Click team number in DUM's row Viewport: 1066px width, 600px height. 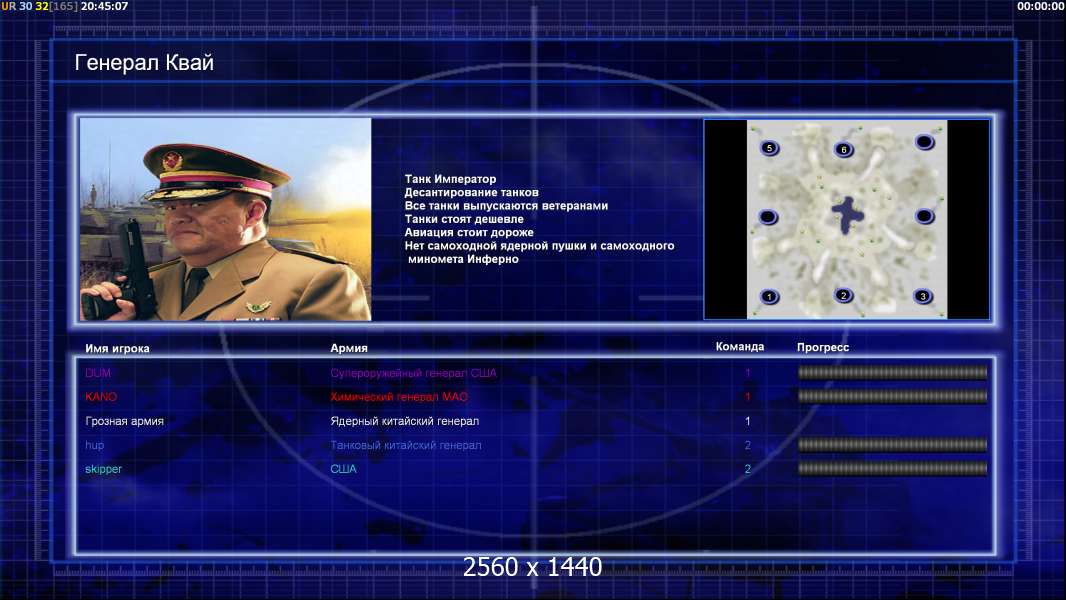748,373
